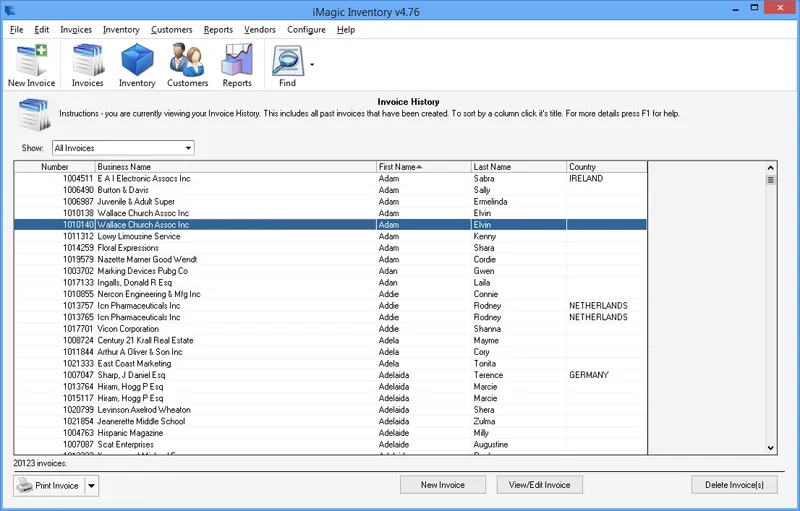Click the Delete Invoice(s) button
800x511 pixels.
click(735, 485)
